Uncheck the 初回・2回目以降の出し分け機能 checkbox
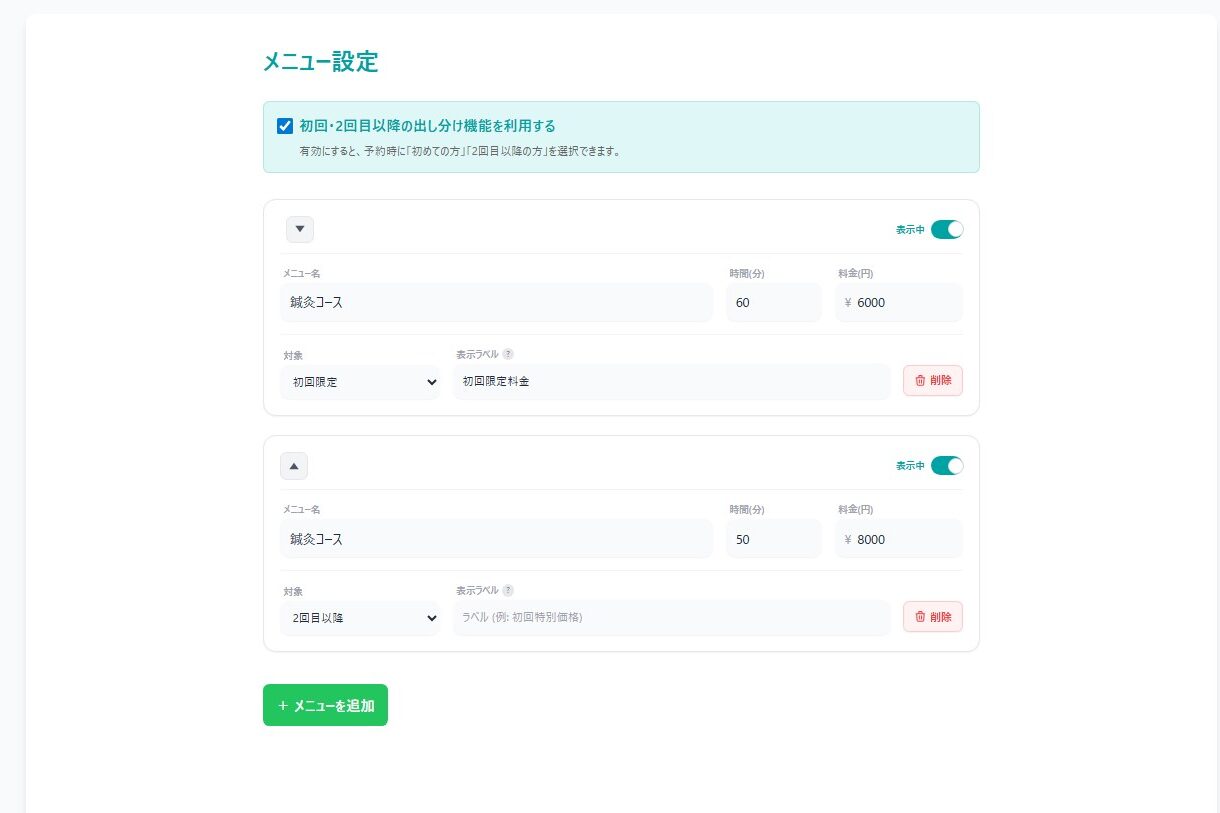The width and height of the screenshot is (1220, 813). (285, 126)
